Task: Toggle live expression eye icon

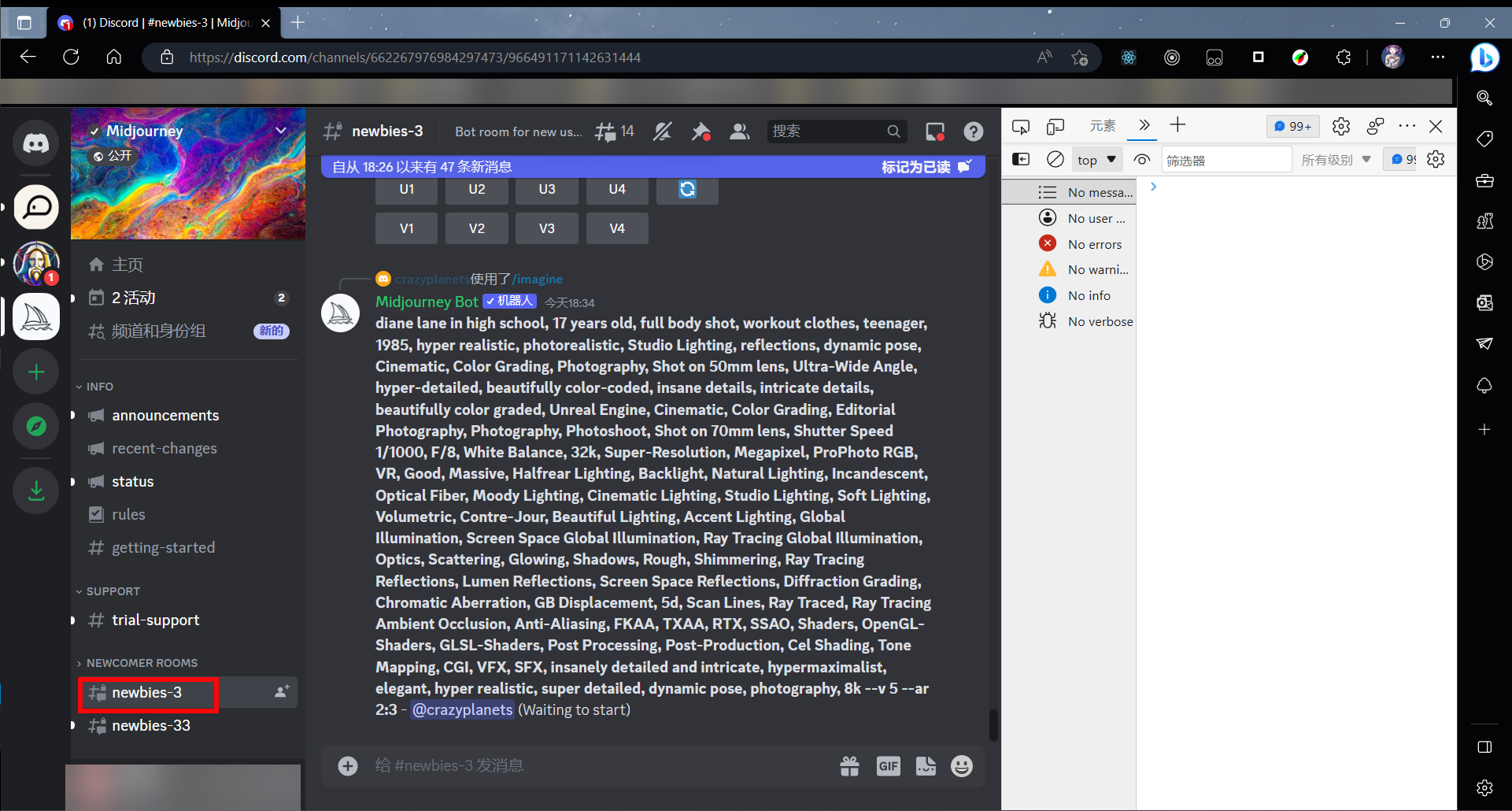Action: point(1141,160)
